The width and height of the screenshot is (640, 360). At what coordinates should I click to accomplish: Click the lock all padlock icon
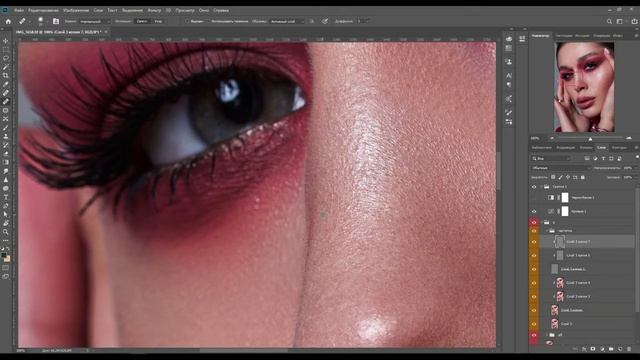click(x=583, y=177)
